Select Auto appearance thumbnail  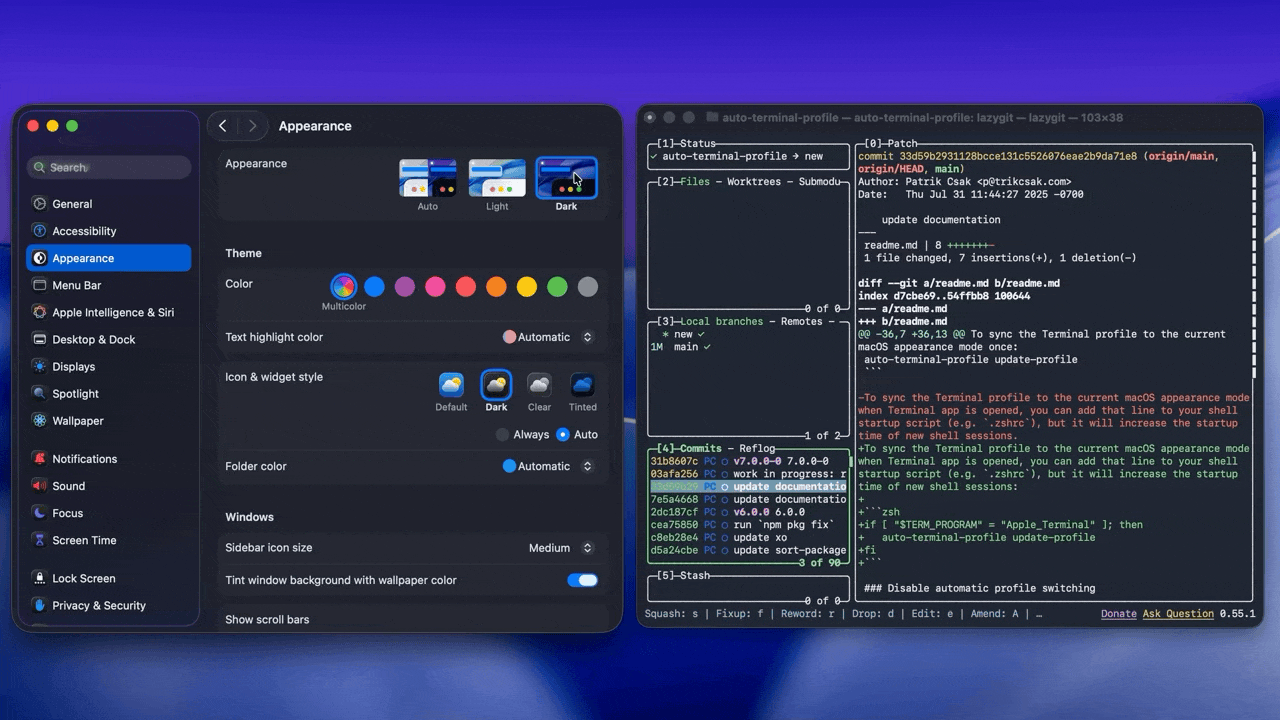click(x=428, y=178)
